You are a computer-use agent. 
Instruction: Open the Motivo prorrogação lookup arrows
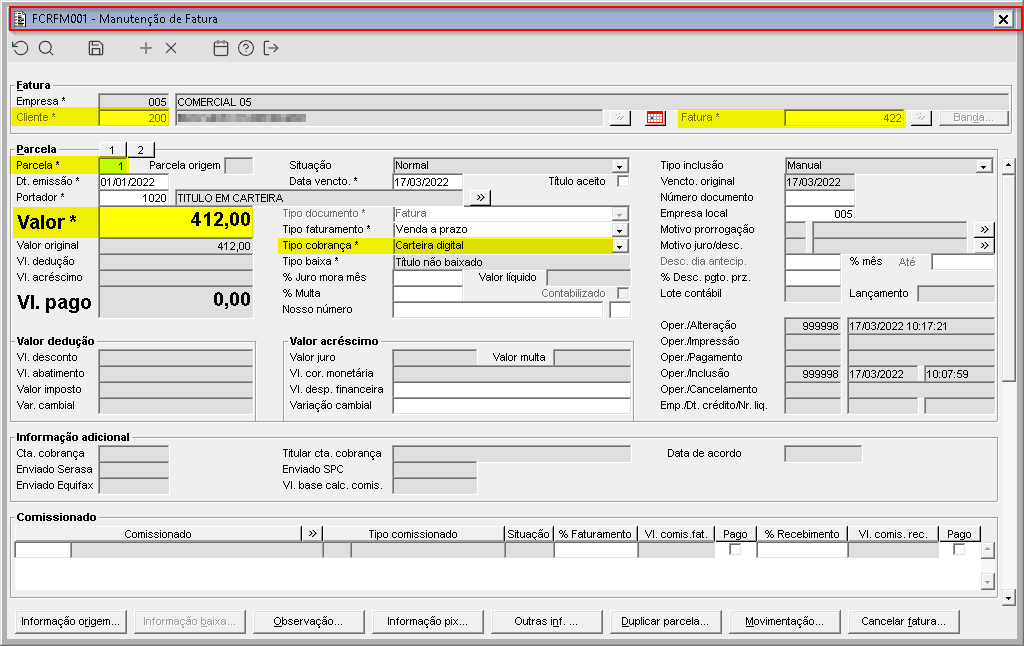point(984,229)
